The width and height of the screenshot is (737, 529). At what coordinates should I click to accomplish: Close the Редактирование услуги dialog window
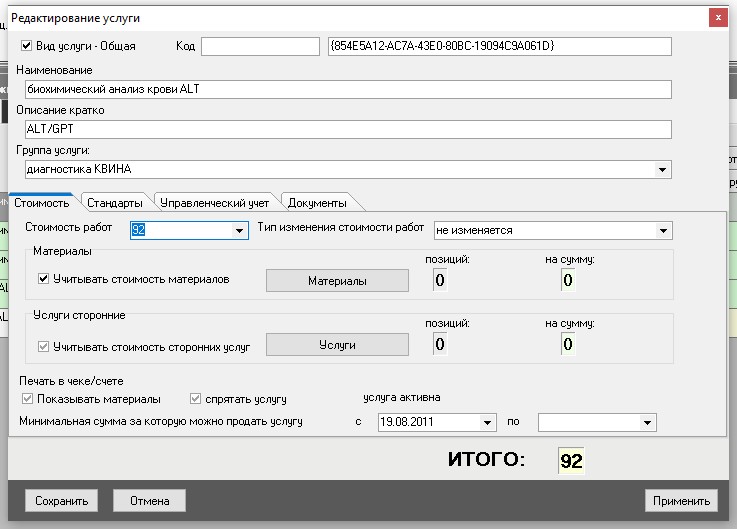tap(716, 17)
